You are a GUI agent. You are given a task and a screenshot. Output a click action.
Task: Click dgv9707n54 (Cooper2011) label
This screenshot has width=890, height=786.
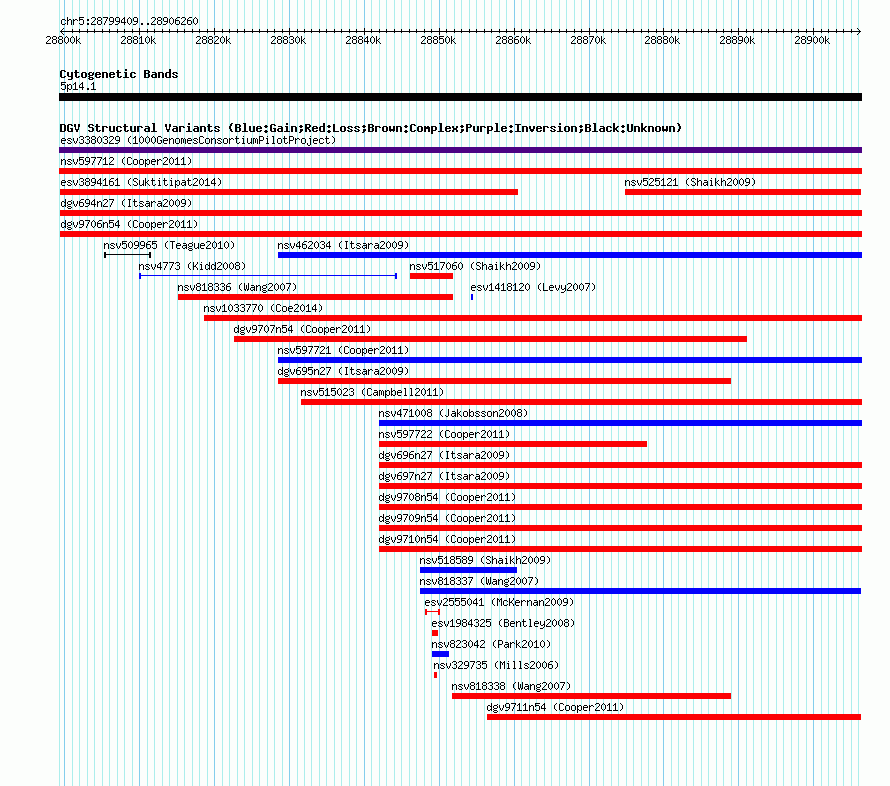[x=303, y=329]
